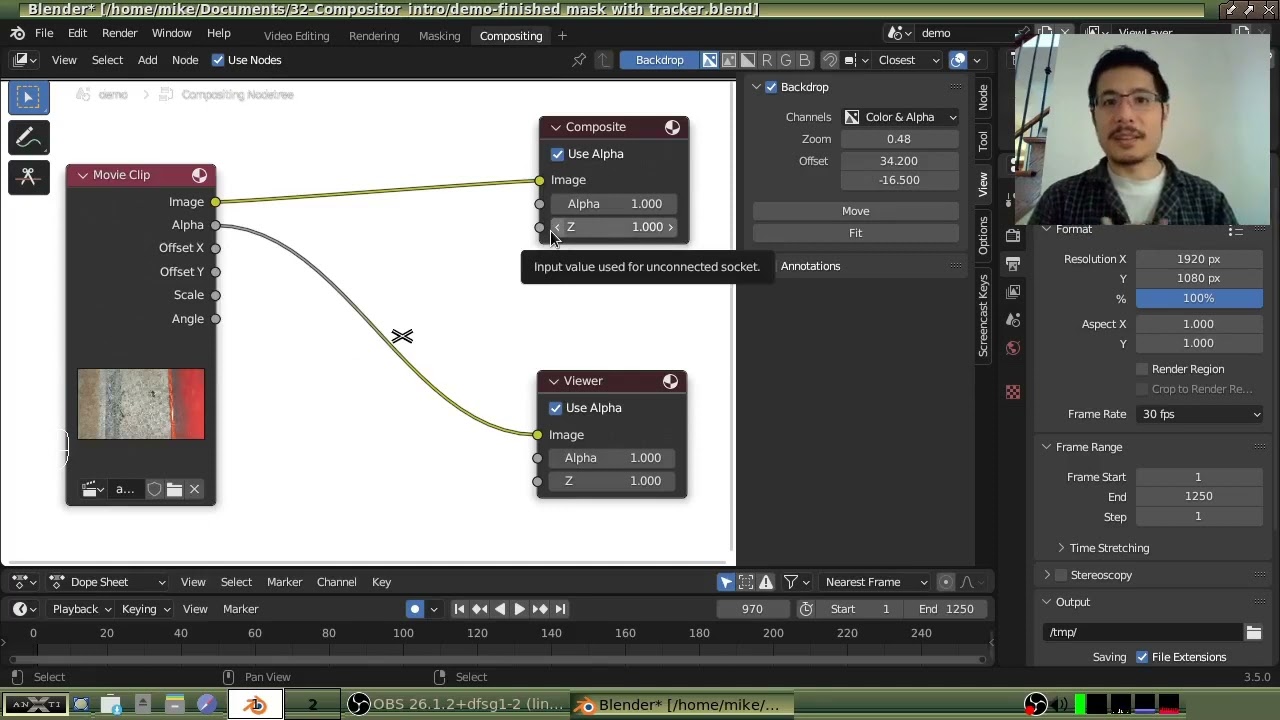Disable the Backdrop checkbox in sidebar
This screenshot has height=720, width=1280.
tap(771, 87)
